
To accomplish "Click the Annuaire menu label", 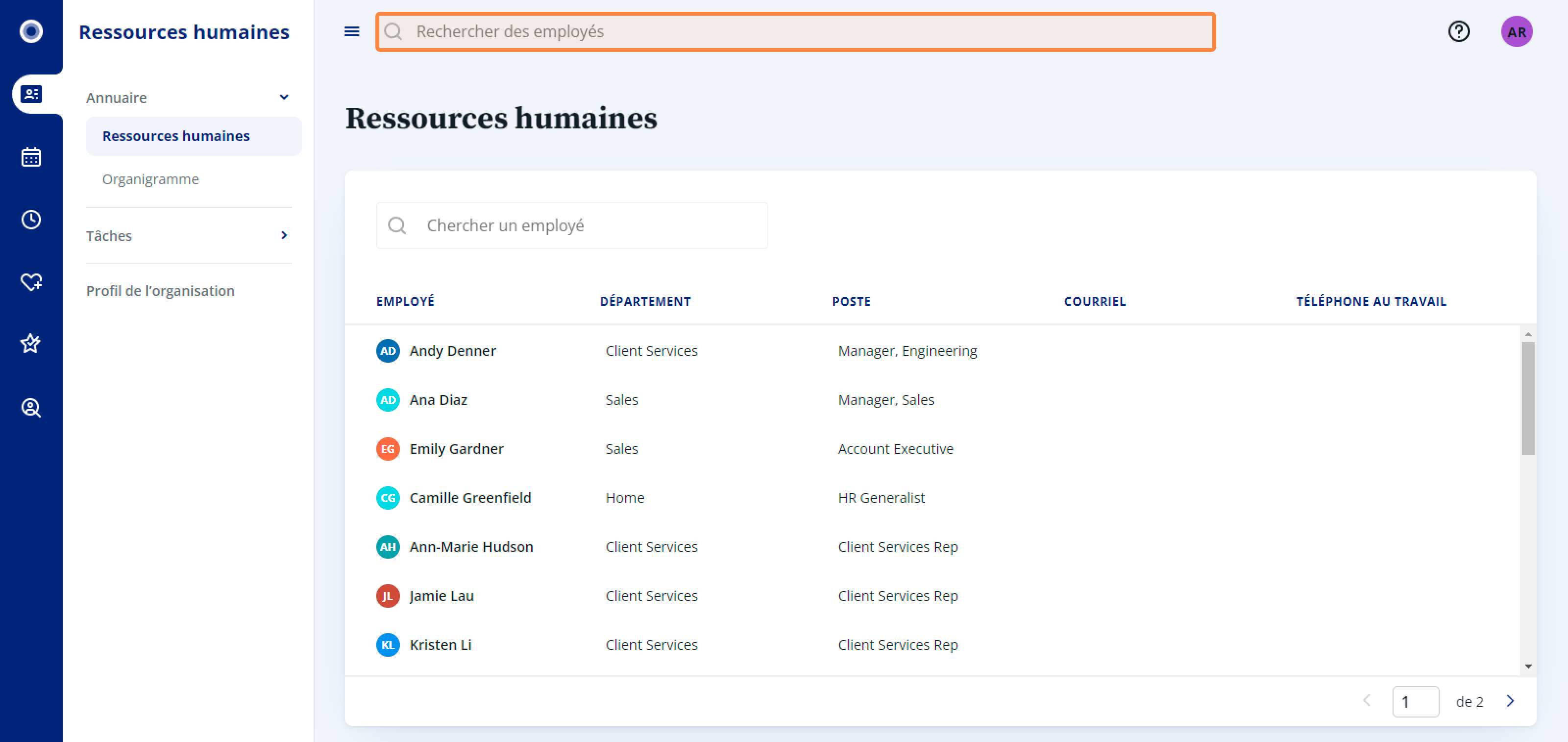I will (116, 98).
